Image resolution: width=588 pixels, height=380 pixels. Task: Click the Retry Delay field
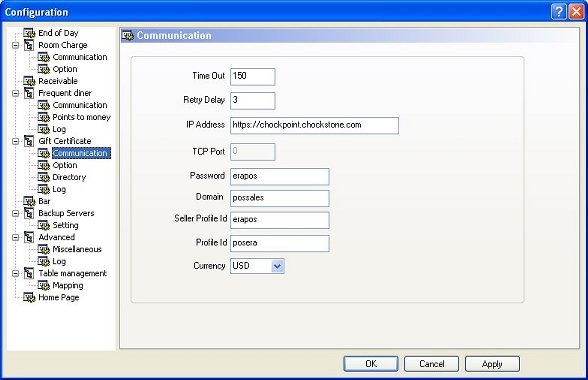[x=252, y=101]
